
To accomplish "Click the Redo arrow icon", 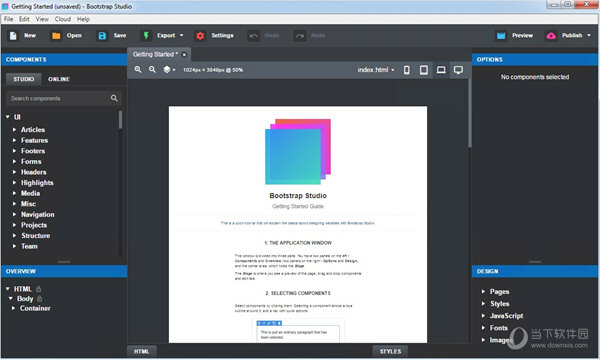I will [300, 36].
